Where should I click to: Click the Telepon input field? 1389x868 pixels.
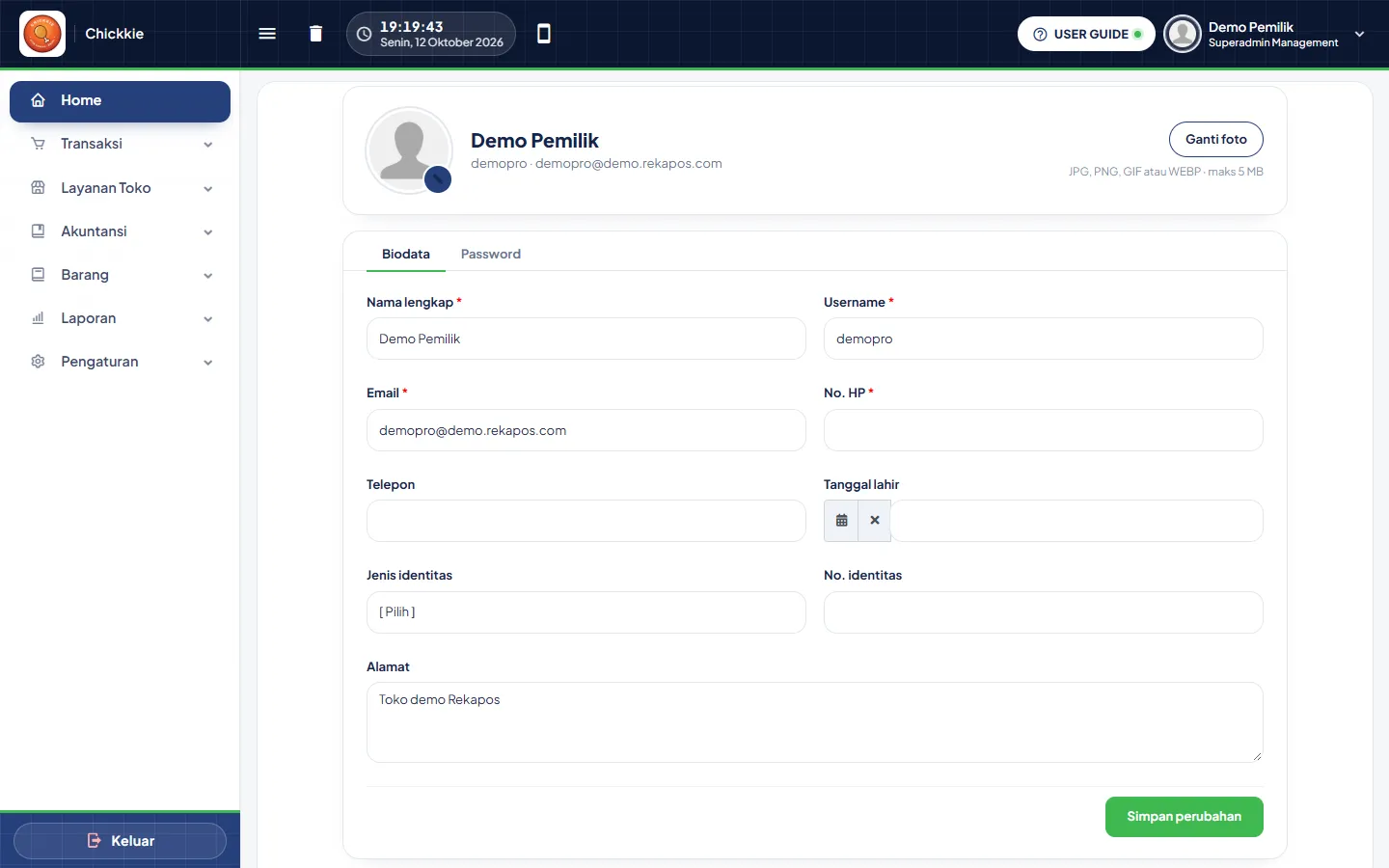coord(586,521)
